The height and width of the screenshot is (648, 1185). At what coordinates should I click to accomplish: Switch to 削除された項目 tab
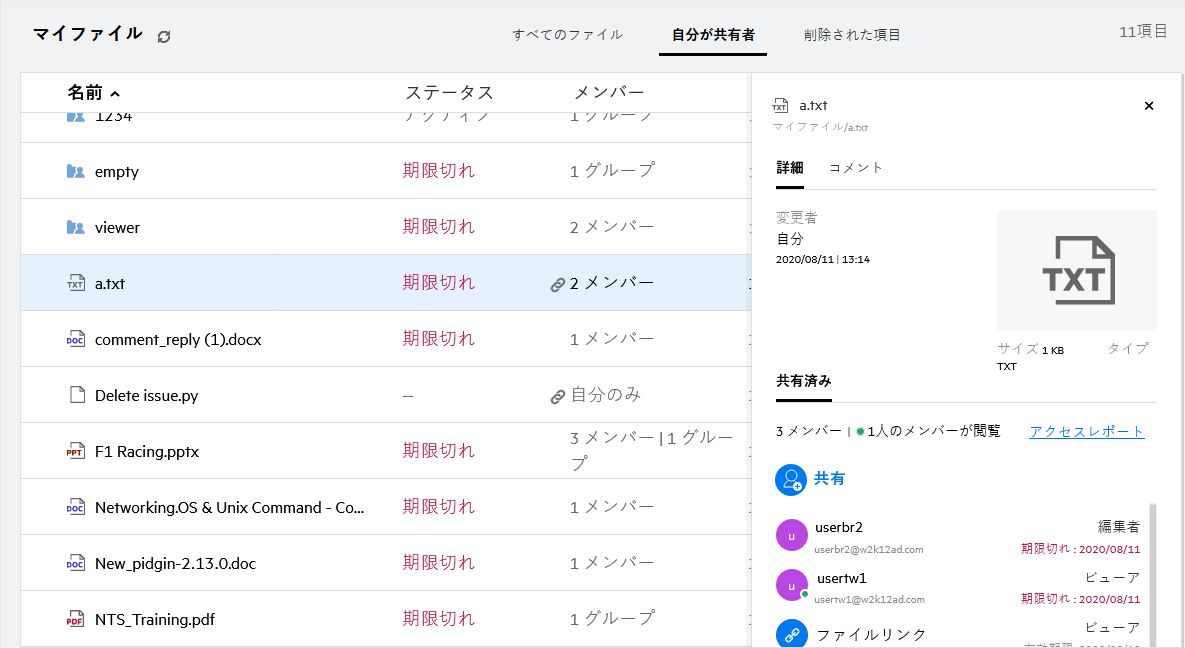852,35
